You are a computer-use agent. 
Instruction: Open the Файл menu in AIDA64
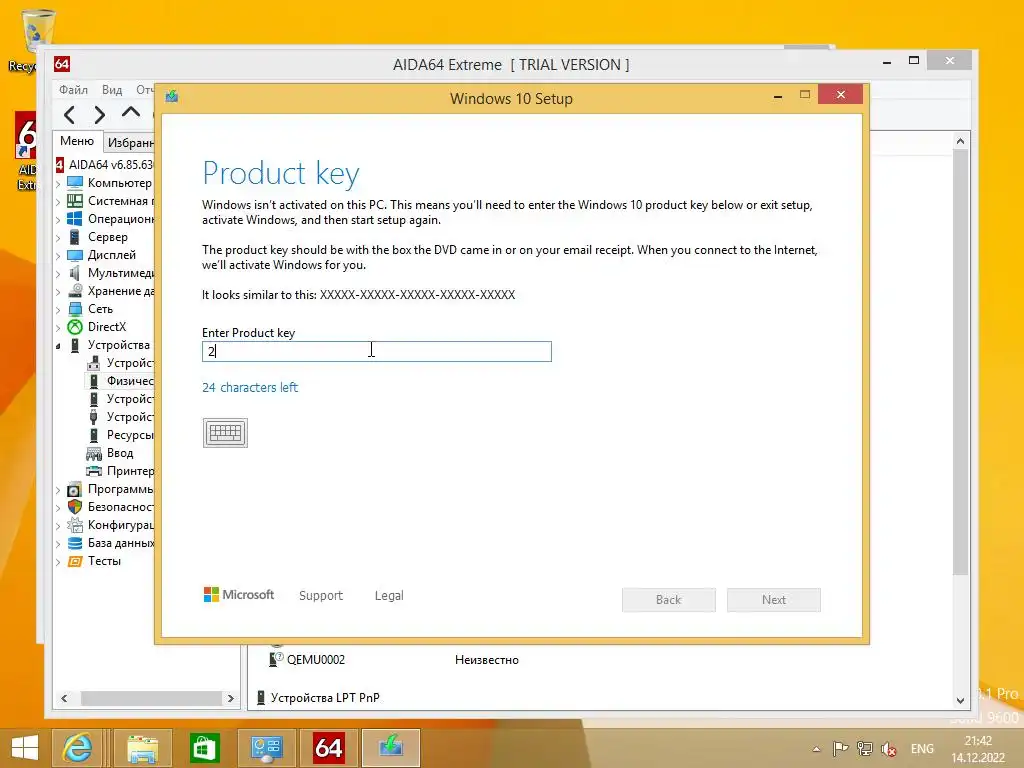tap(73, 89)
